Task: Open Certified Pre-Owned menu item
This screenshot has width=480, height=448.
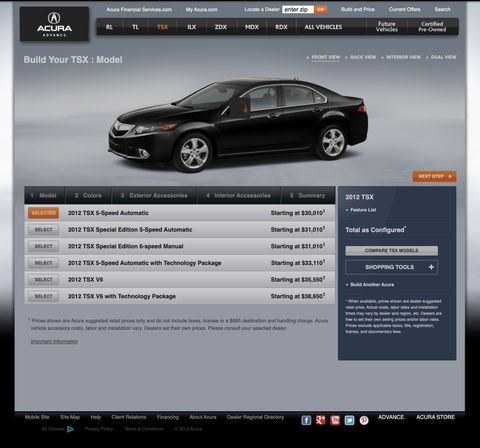Action: 432,27
